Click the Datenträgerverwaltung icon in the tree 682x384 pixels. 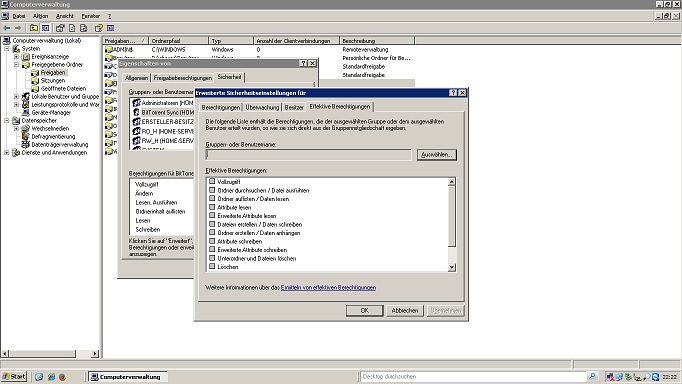coord(26,144)
